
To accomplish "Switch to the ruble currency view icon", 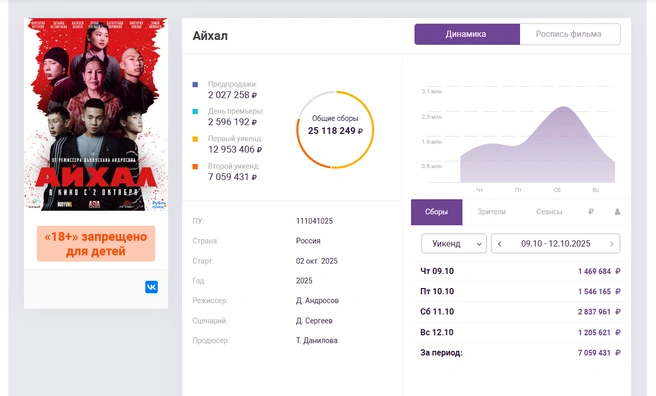I will (x=591, y=212).
